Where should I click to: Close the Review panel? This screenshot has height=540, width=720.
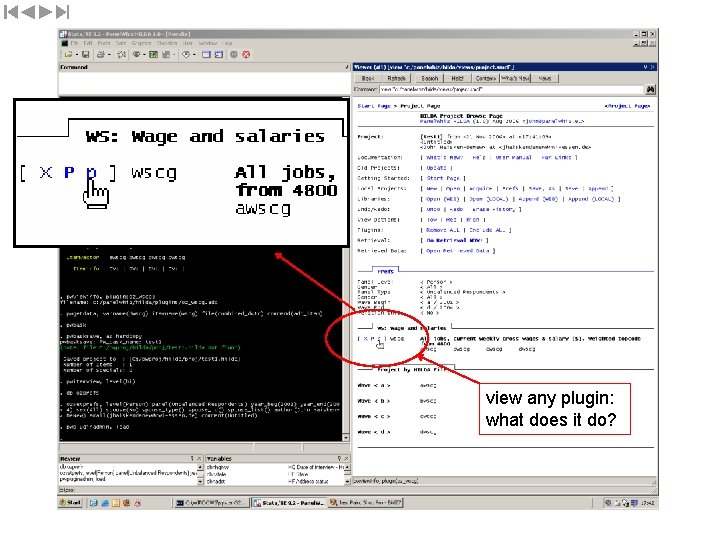(x=199, y=459)
